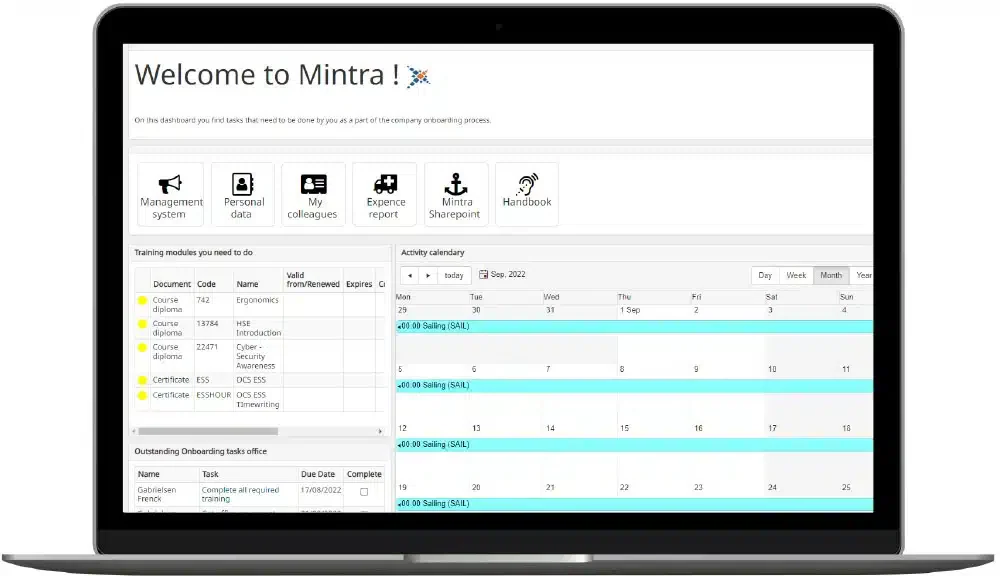
Task: Click course code 13784
Action: pos(207,323)
